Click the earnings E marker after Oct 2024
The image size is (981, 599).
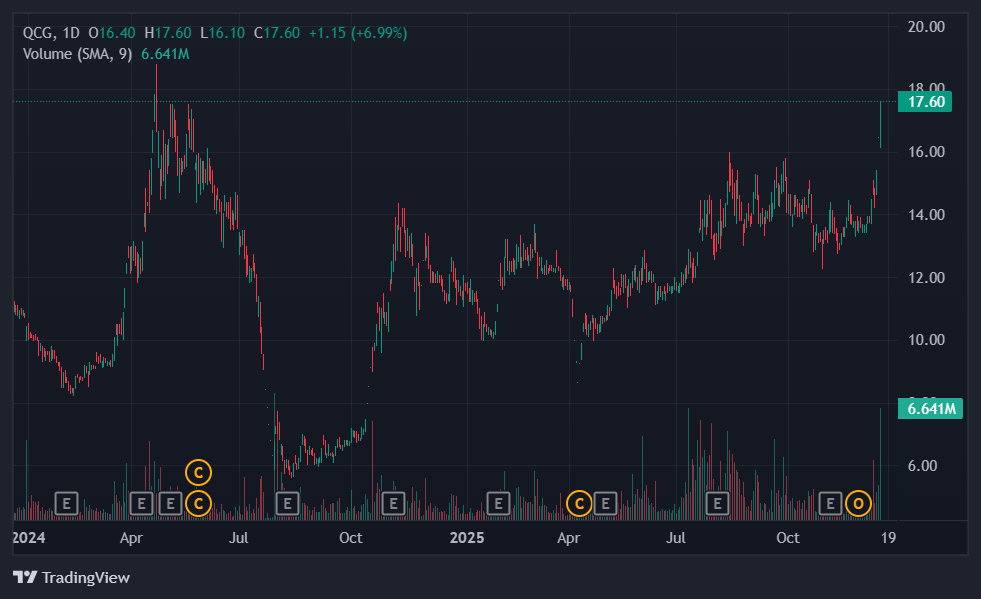pos(393,503)
